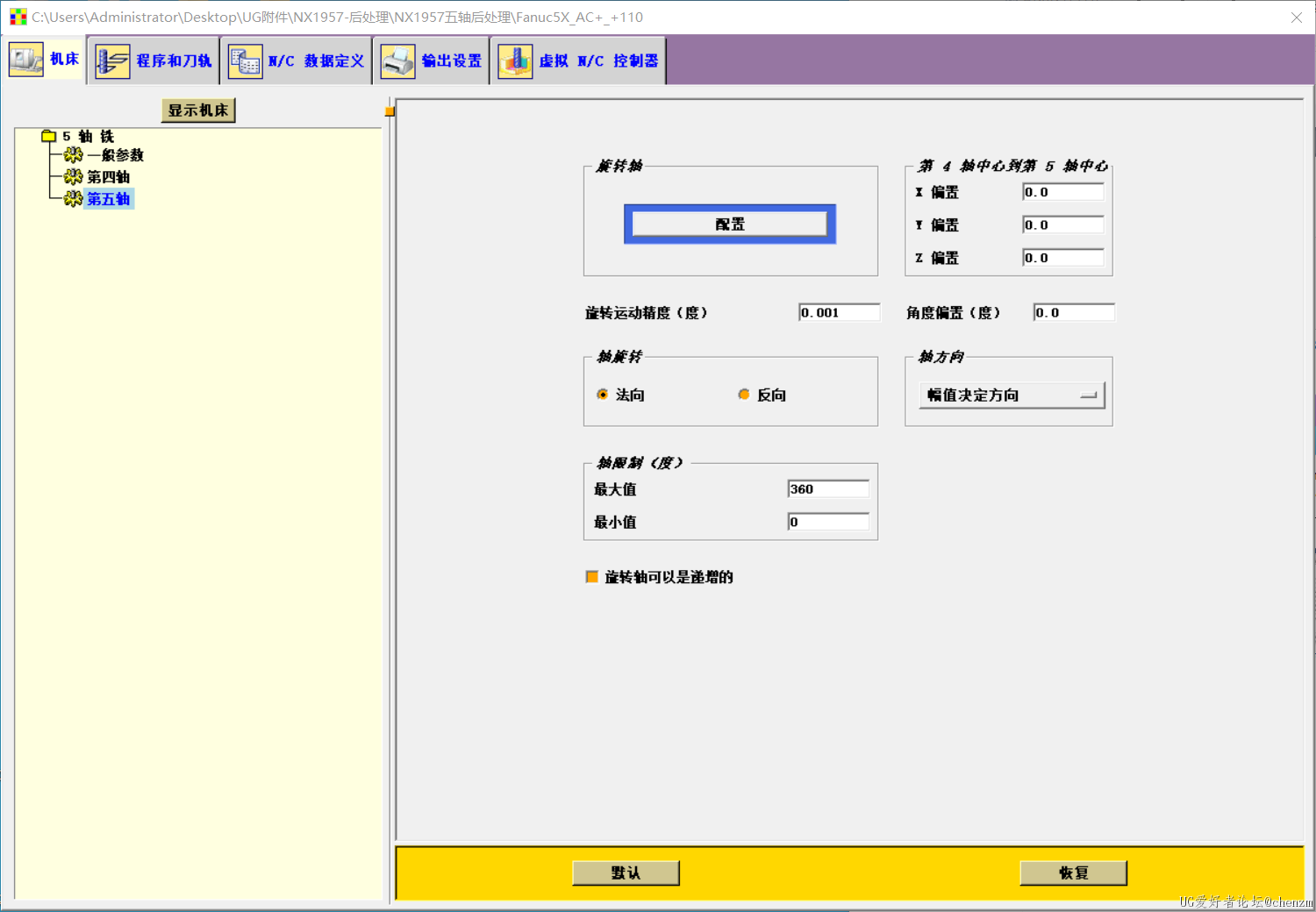The width and height of the screenshot is (1316, 912).
Task: Click the gear icon beside 第五轴
Action: coord(73,199)
